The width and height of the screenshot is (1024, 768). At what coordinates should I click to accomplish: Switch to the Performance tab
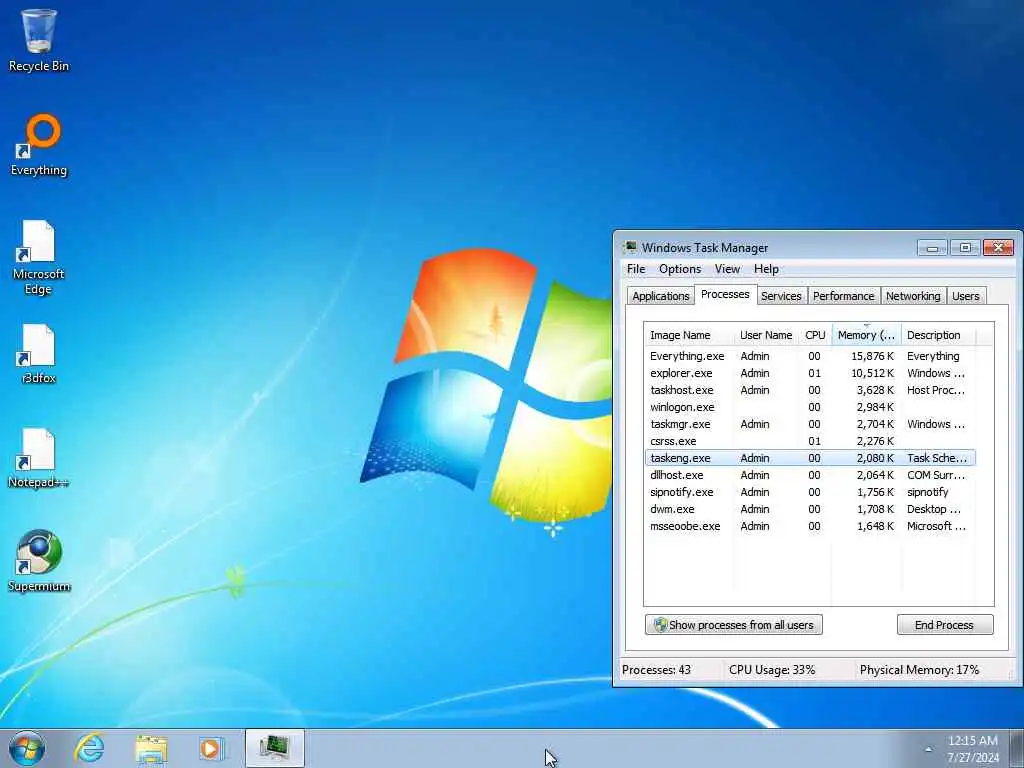843,296
